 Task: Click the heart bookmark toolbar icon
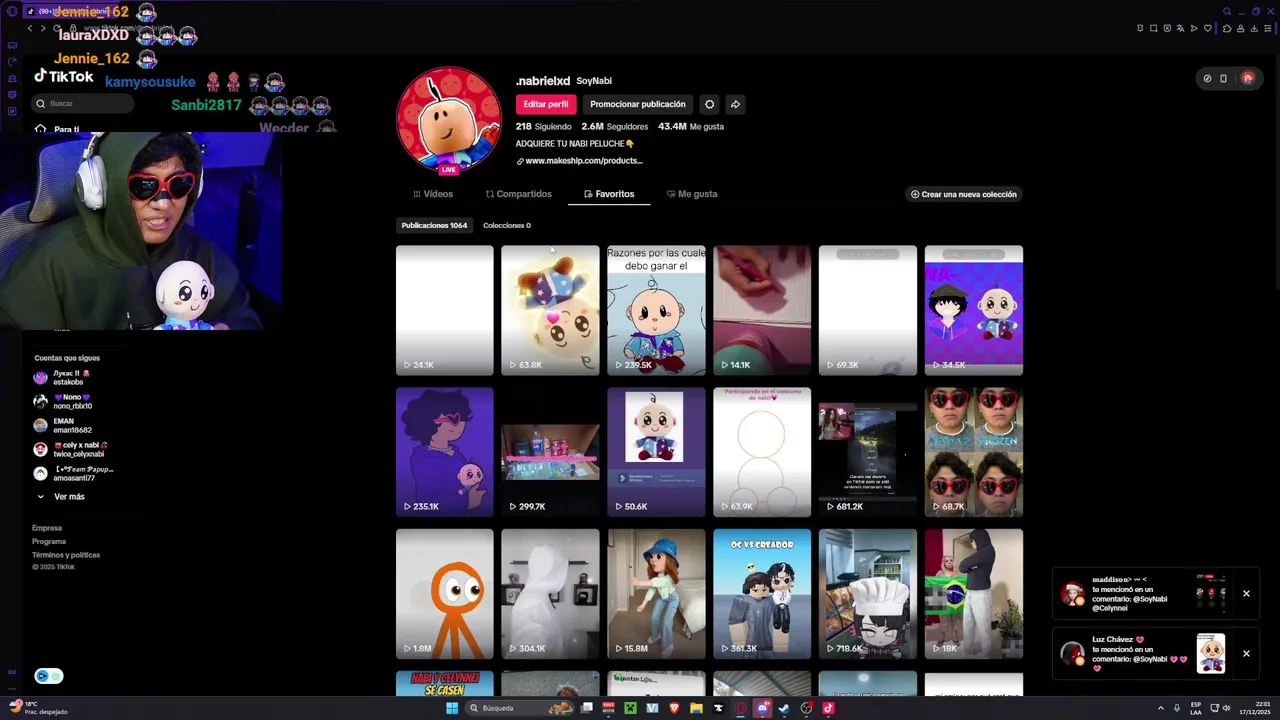(x=1208, y=28)
